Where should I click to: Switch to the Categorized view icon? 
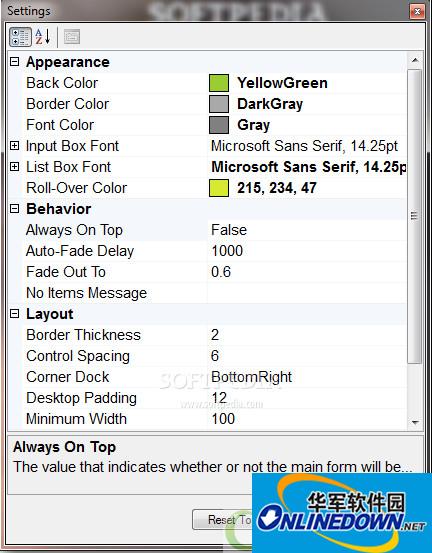point(20,37)
